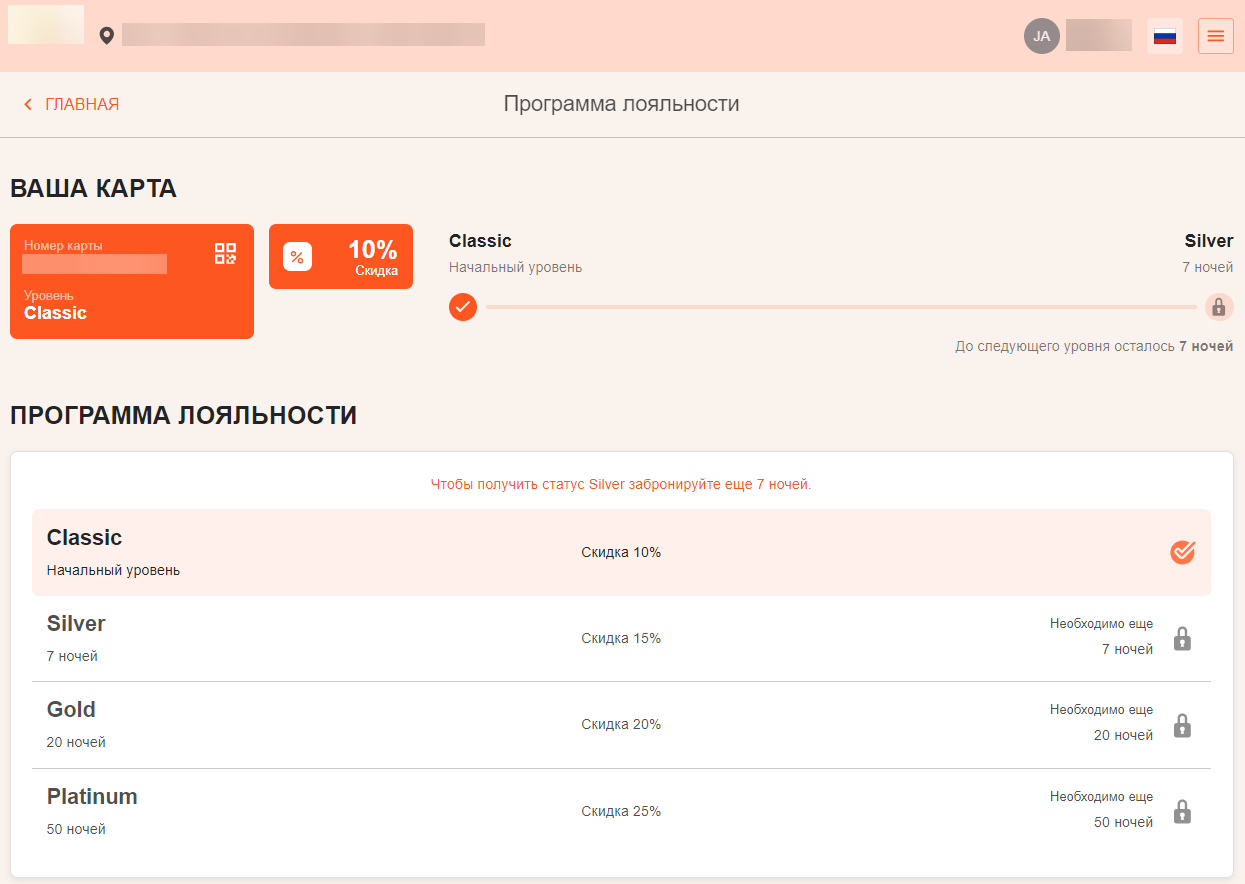Select the Classic level row
Viewport: 1245px width, 884px height.
[621, 552]
